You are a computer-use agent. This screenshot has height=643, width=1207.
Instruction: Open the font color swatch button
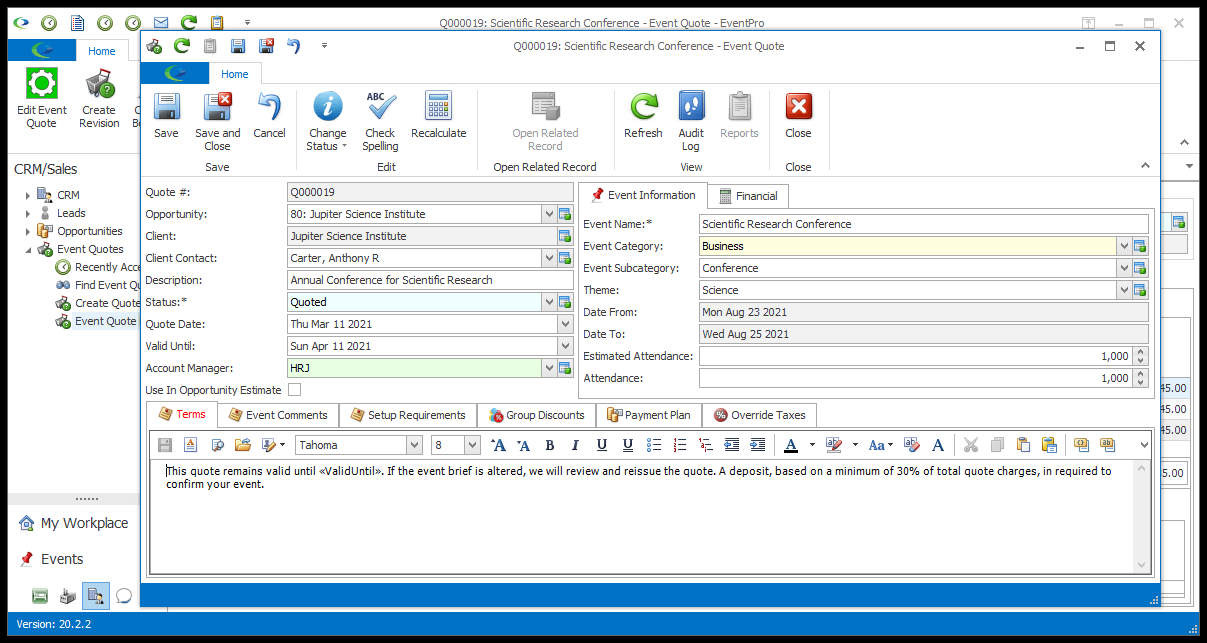tap(790, 445)
